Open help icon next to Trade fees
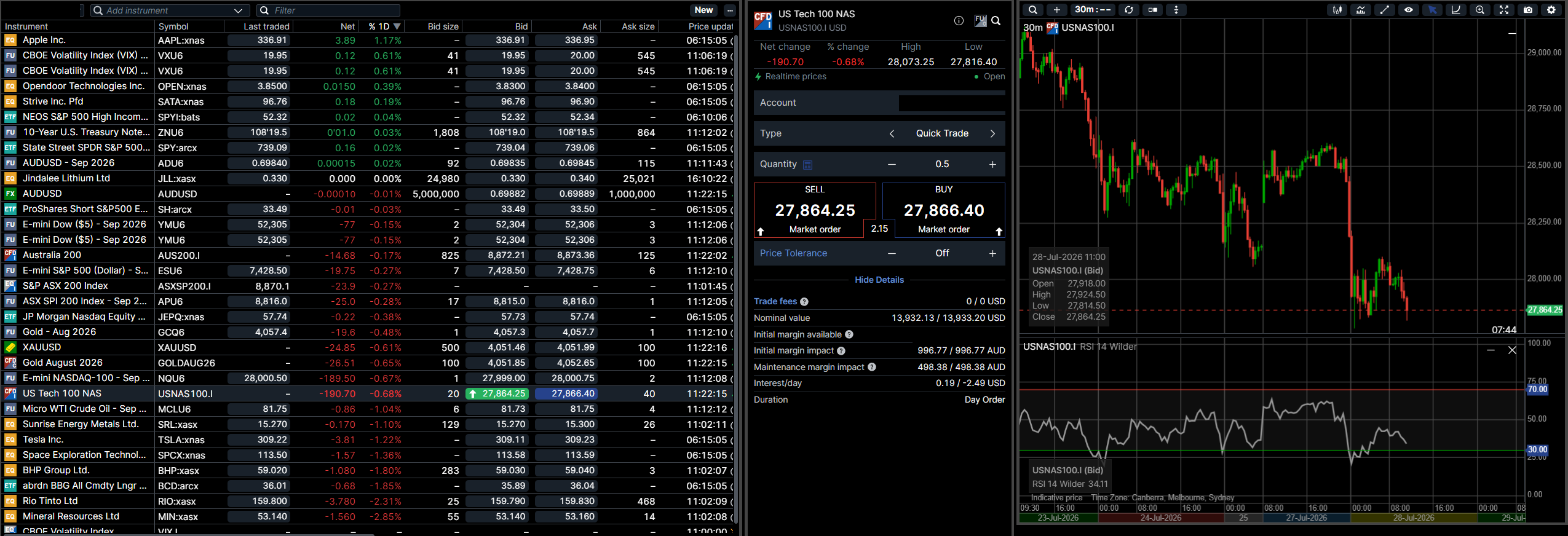Image resolution: width=1568 pixels, height=536 pixels. click(x=804, y=302)
